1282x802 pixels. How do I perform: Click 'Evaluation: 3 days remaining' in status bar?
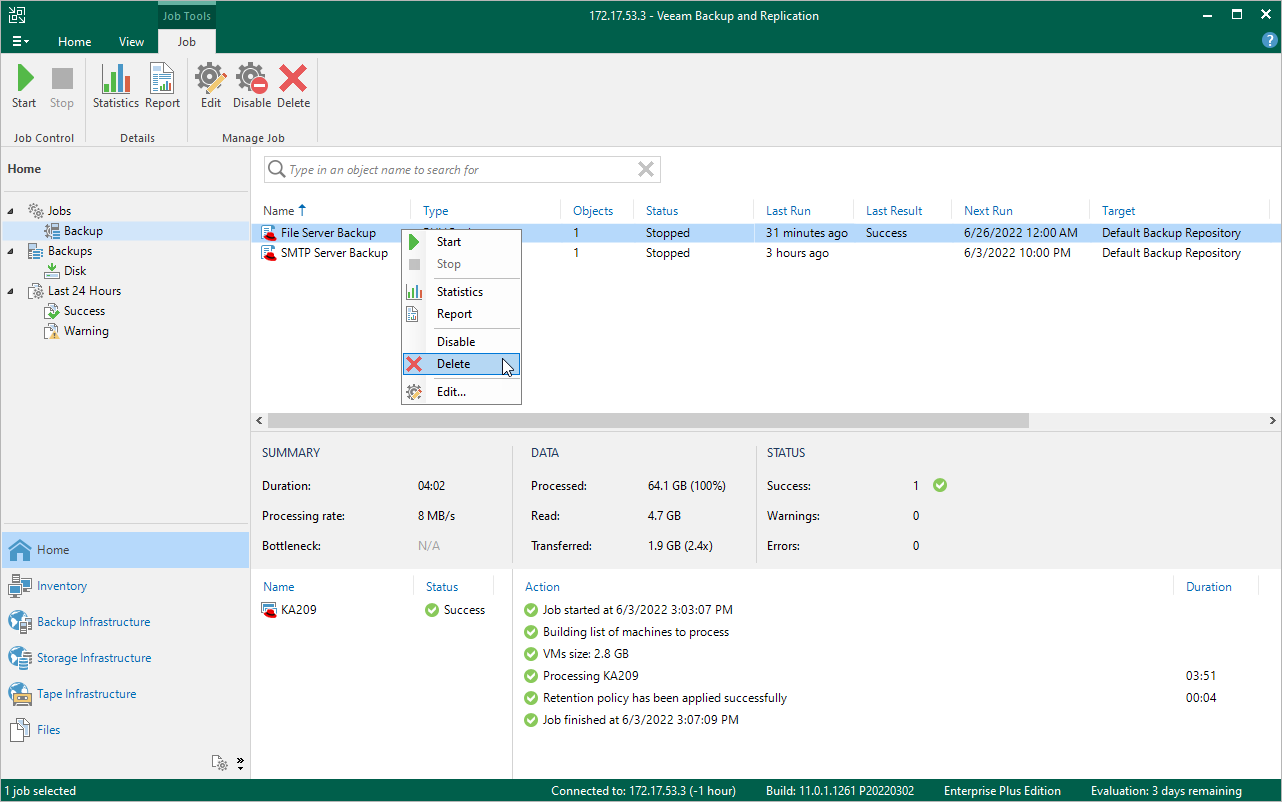click(x=1166, y=791)
